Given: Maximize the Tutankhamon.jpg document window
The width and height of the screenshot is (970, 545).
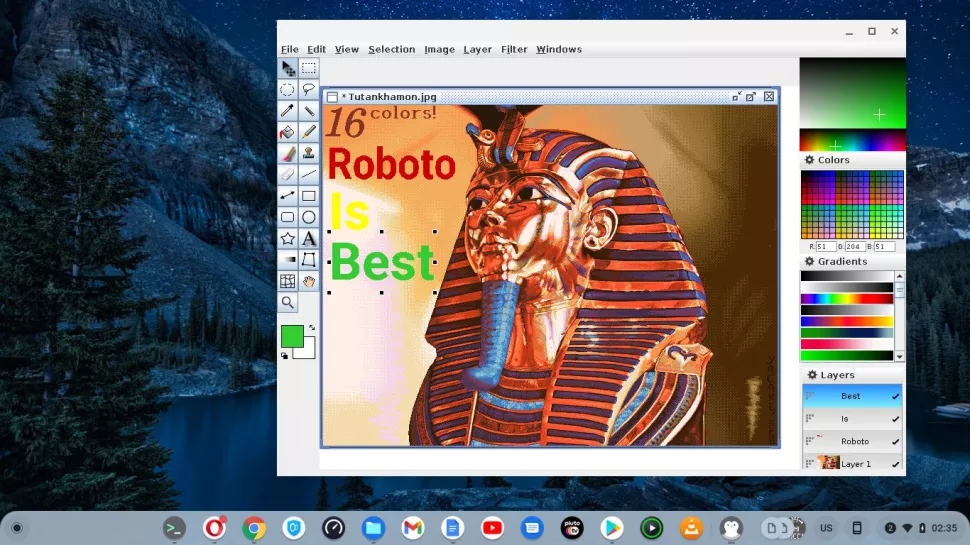Looking at the screenshot, I should coord(751,97).
